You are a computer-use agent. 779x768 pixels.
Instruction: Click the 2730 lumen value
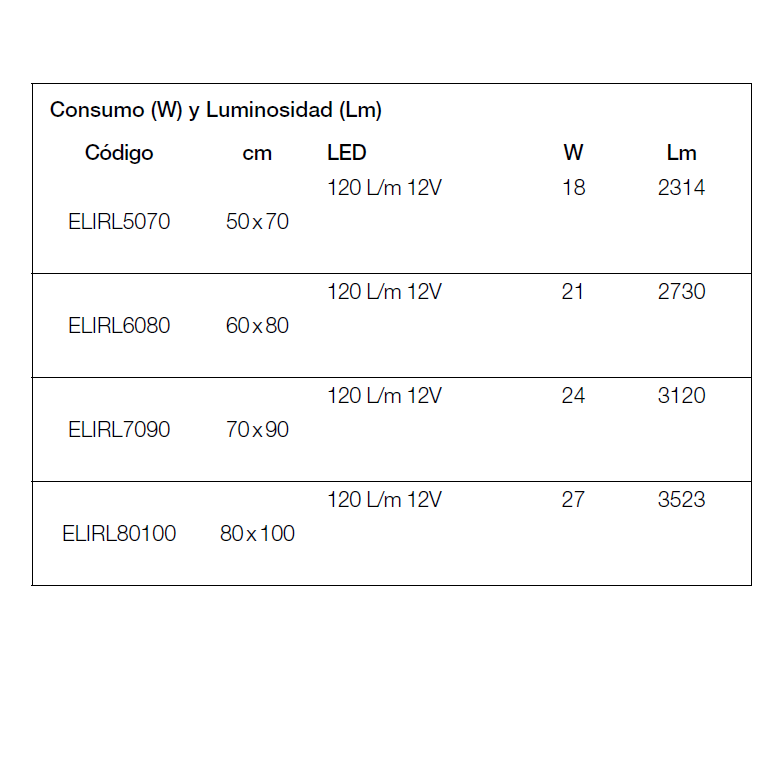point(681,292)
